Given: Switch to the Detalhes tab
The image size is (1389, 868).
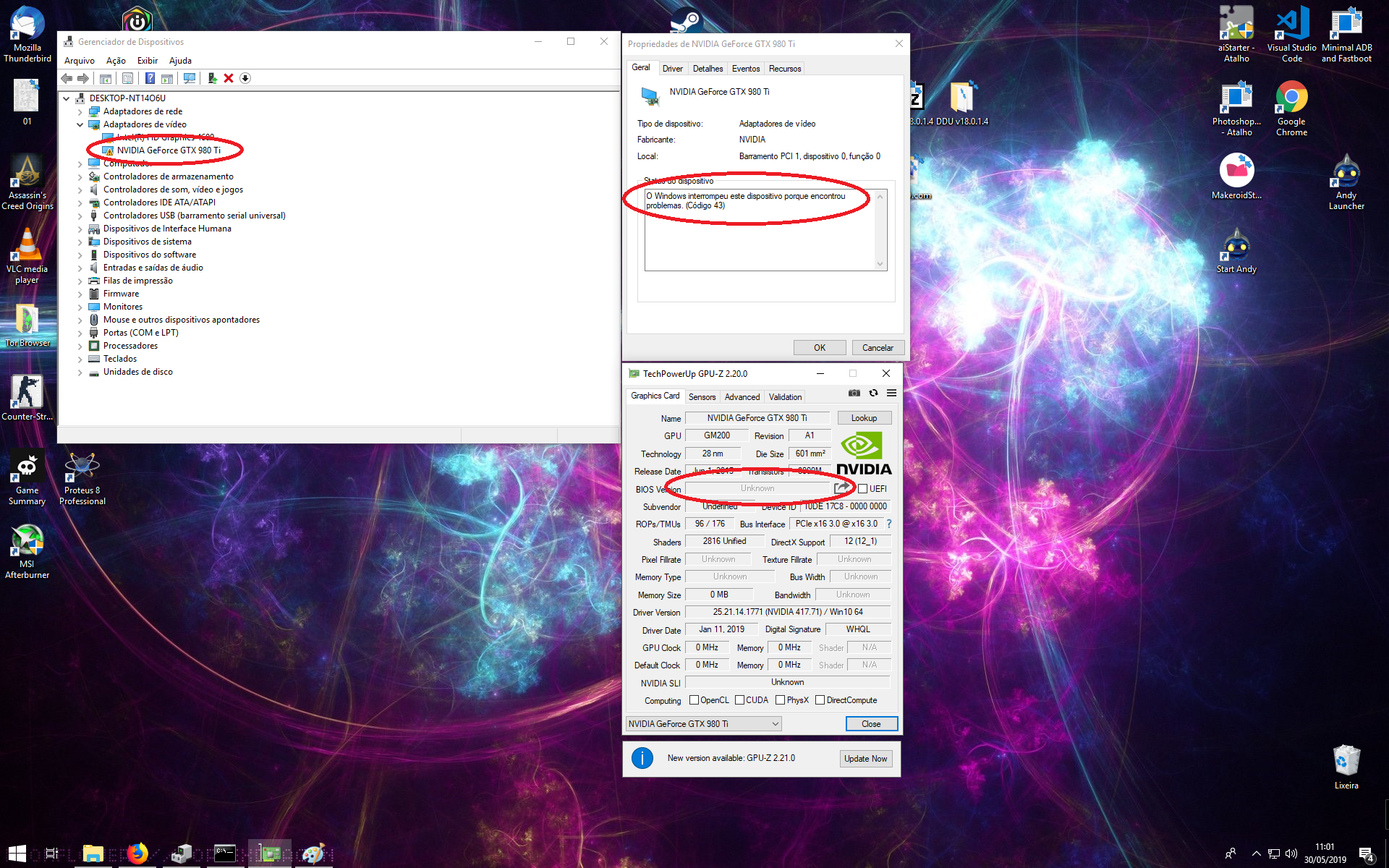Looking at the screenshot, I should click(x=708, y=69).
